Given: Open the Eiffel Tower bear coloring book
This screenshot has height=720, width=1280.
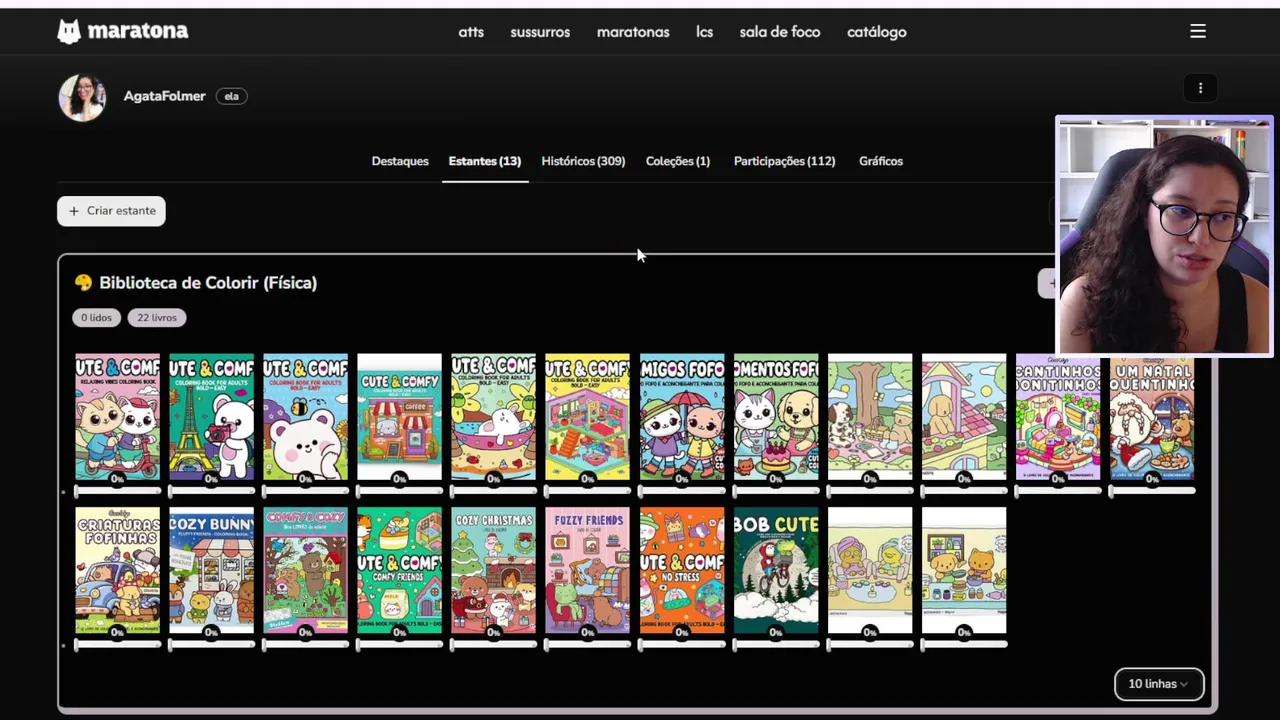Looking at the screenshot, I should [211, 418].
